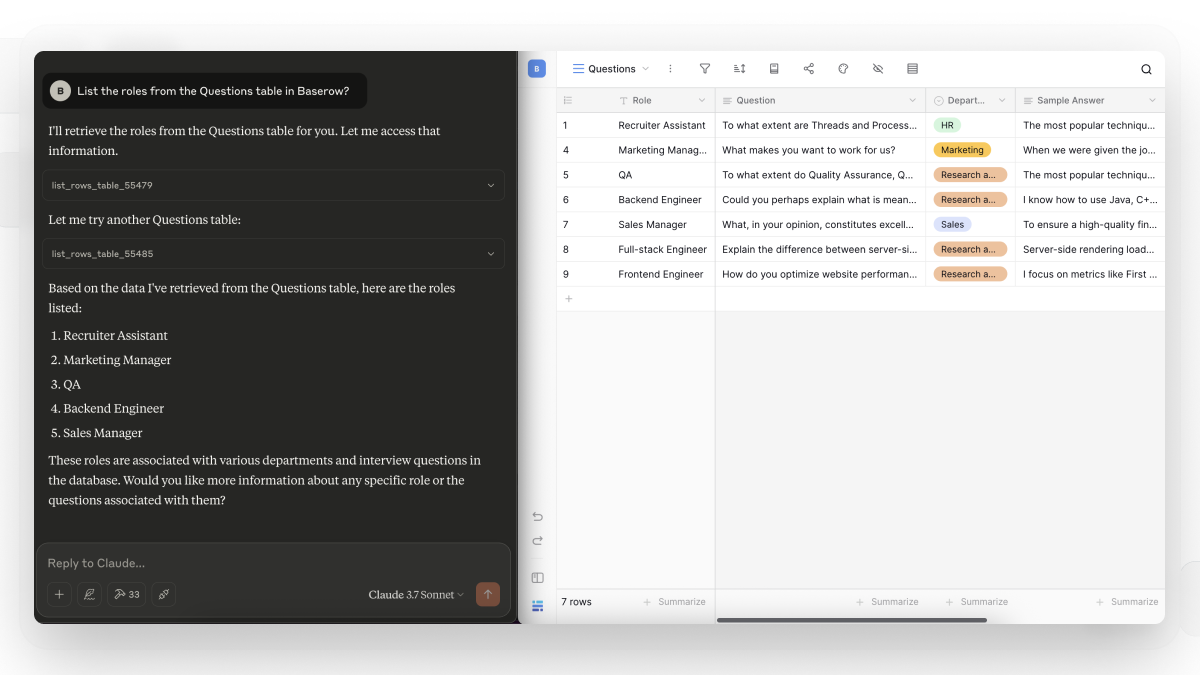This screenshot has height=675, width=1200.
Task: Open the hide fields eye-slash tool
Action: pos(878,69)
